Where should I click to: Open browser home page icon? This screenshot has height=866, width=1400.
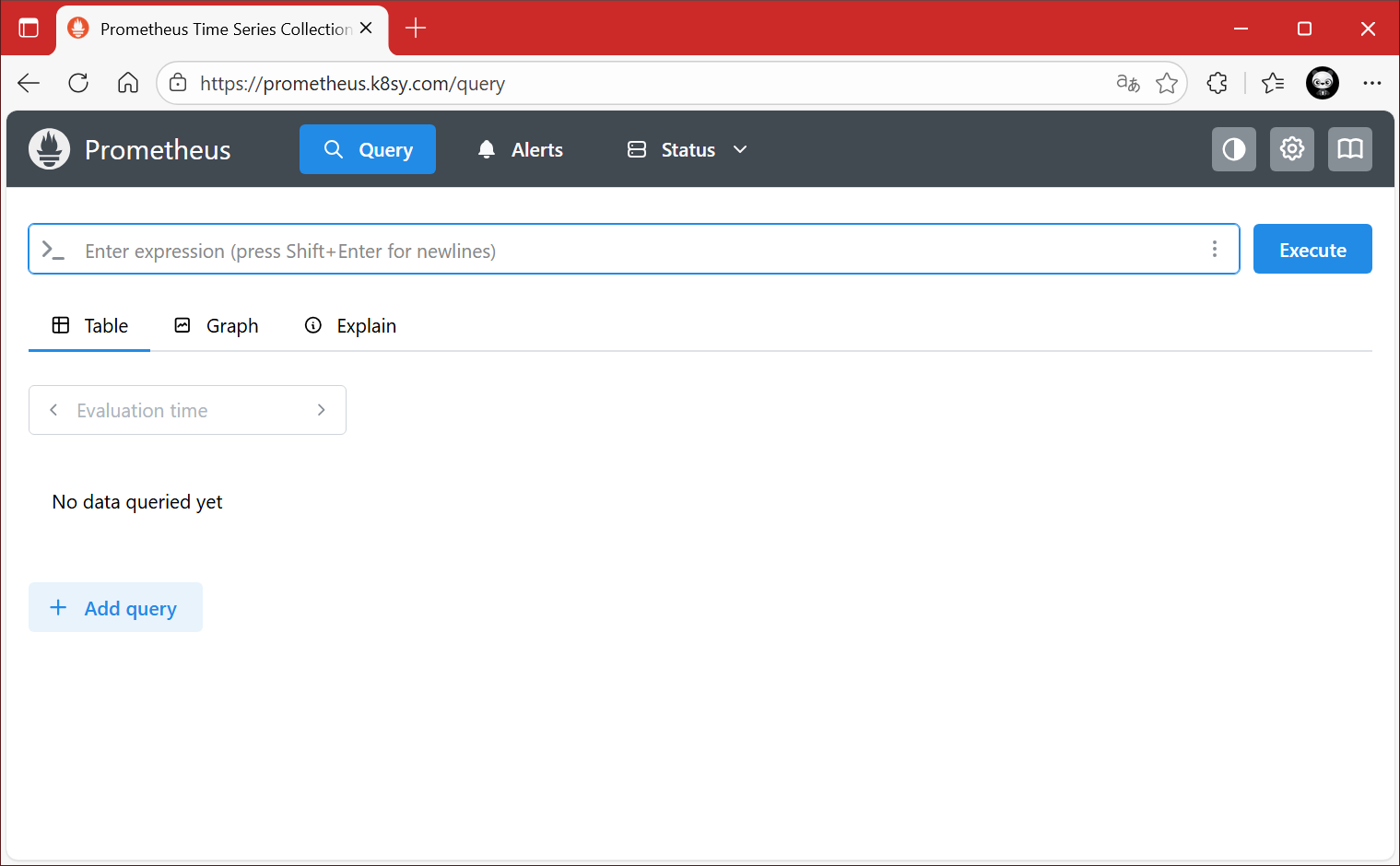tap(128, 83)
